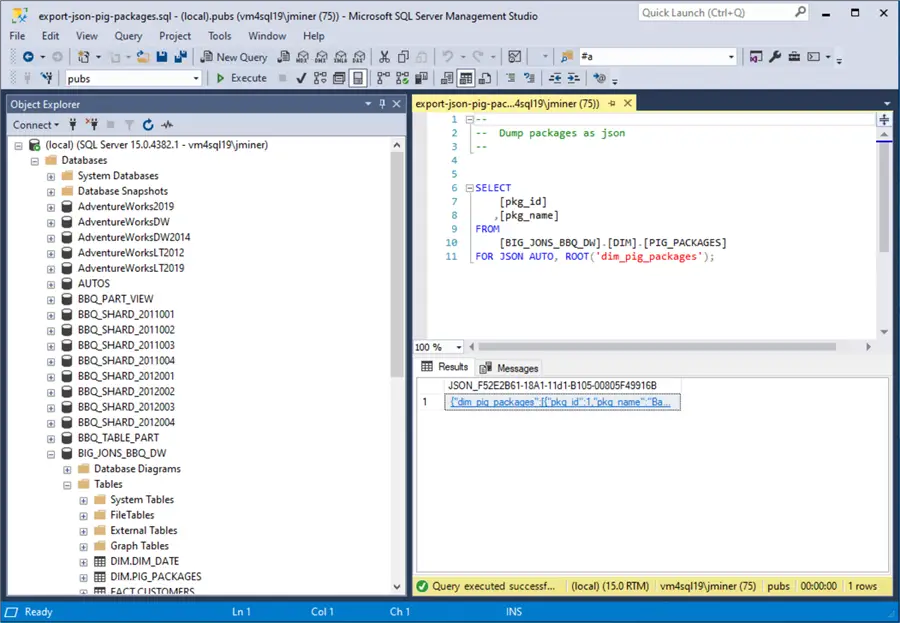
Task: Click the Copy icon in toolbar
Action: (404, 56)
